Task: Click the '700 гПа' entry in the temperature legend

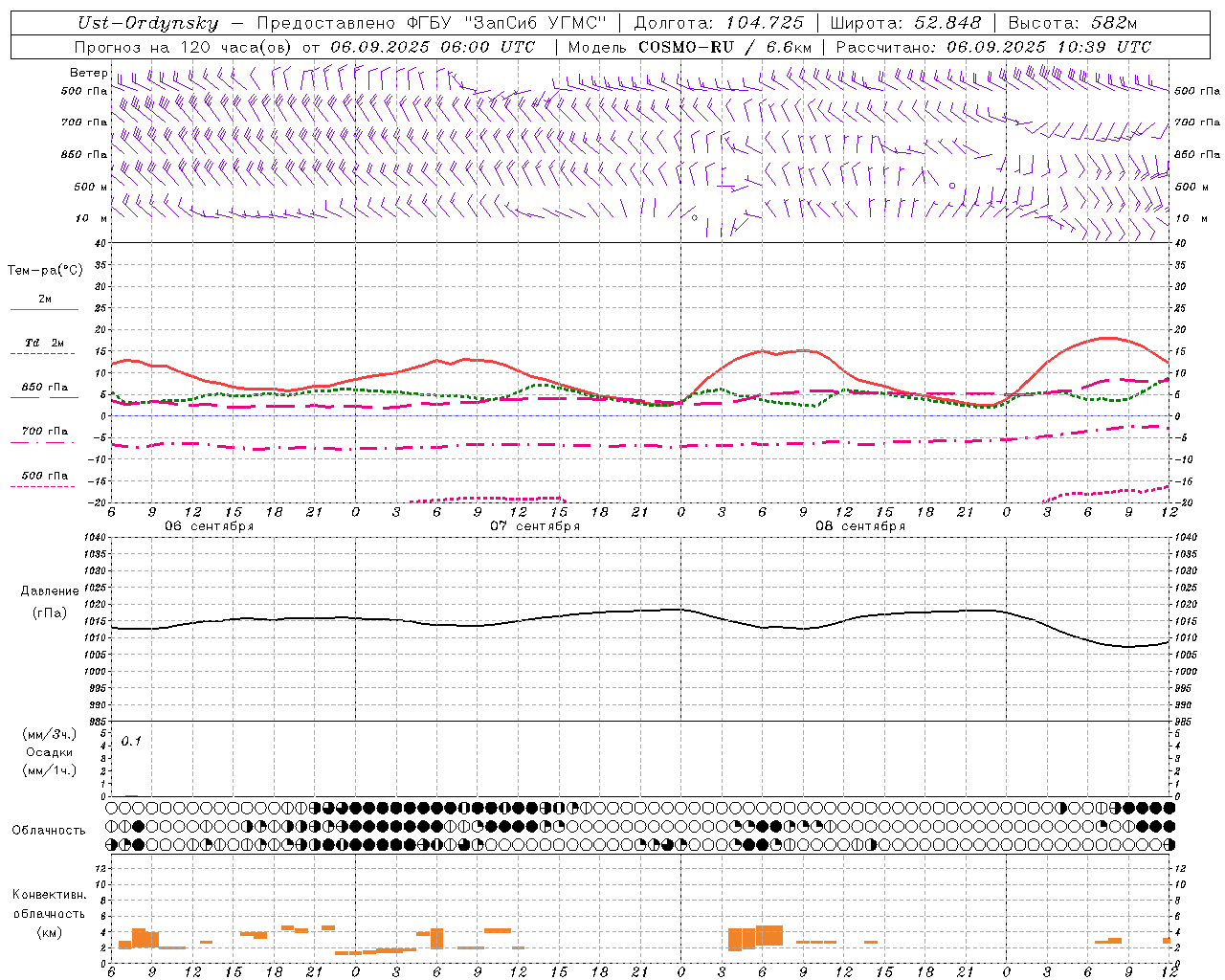Action: click(x=44, y=432)
